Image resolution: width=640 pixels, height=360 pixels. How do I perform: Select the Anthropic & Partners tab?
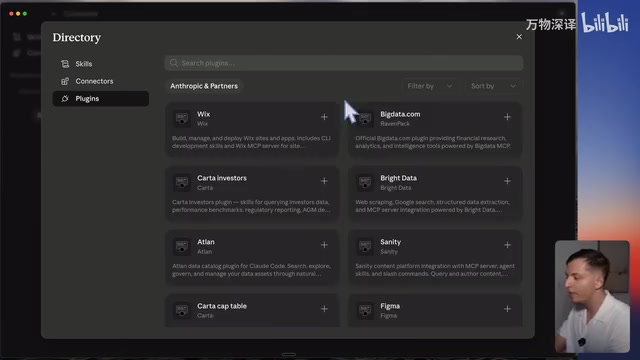pos(204,86)
